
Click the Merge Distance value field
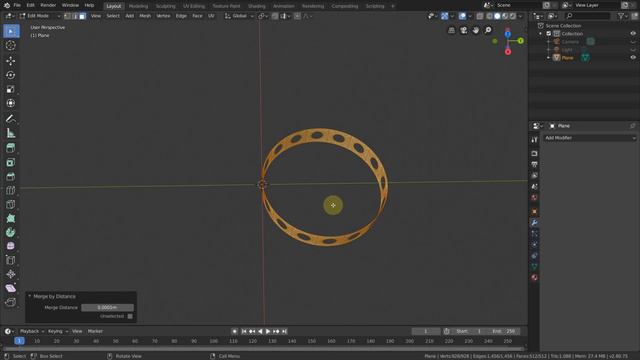pos(107,307)
